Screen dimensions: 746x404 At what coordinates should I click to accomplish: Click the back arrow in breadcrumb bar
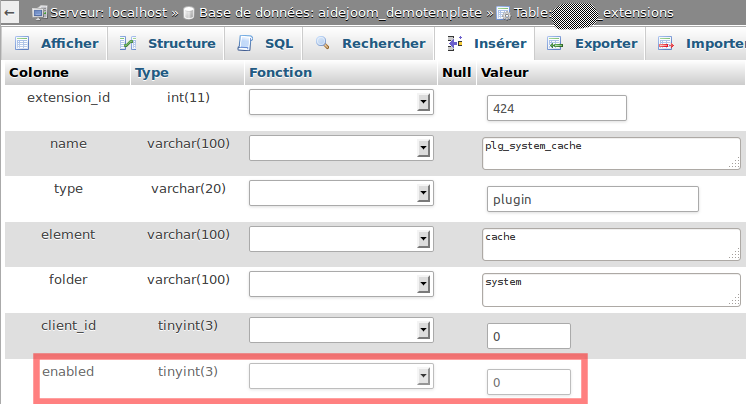click(10, 12)
